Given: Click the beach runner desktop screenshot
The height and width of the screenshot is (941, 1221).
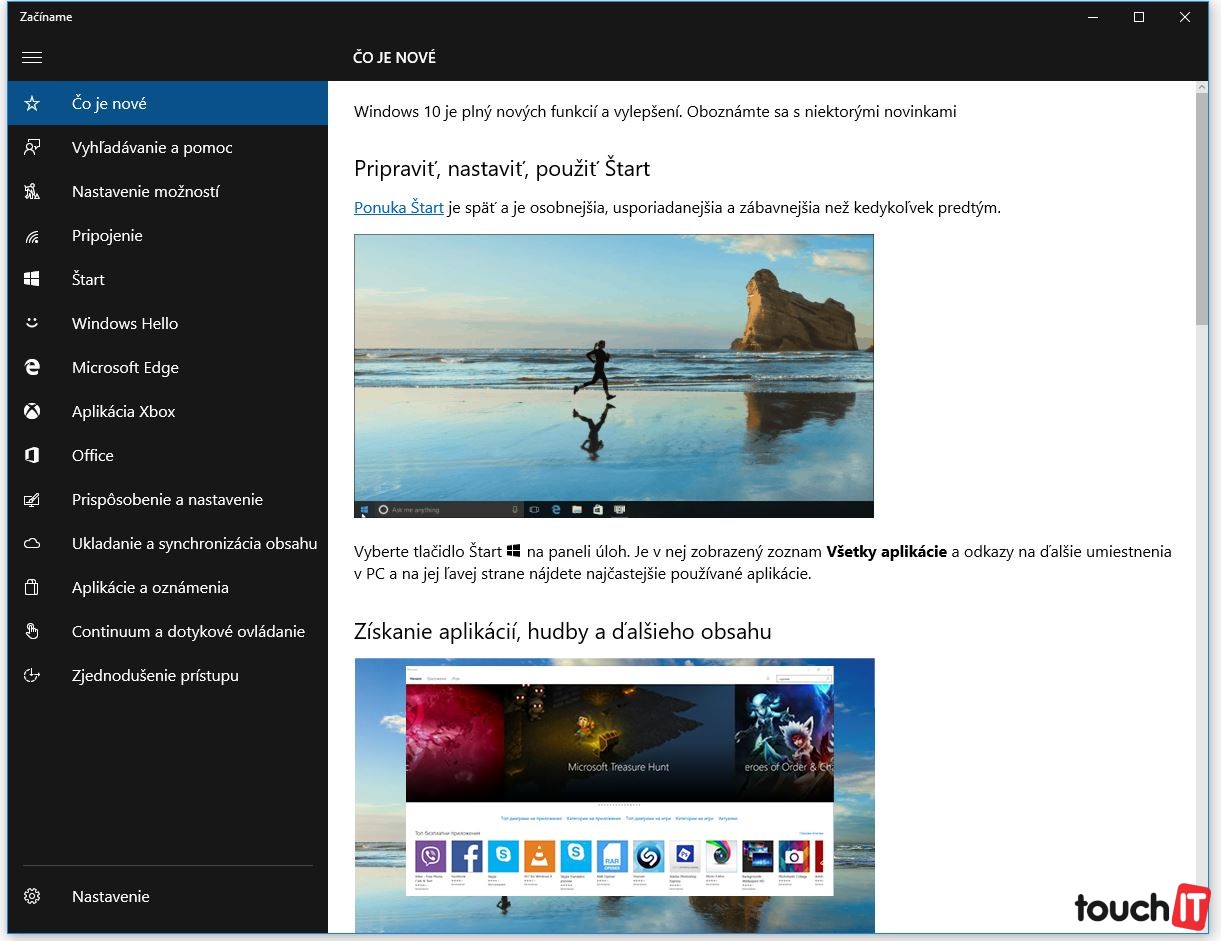Looking at the screenshot, I should [x=613, y=375].
